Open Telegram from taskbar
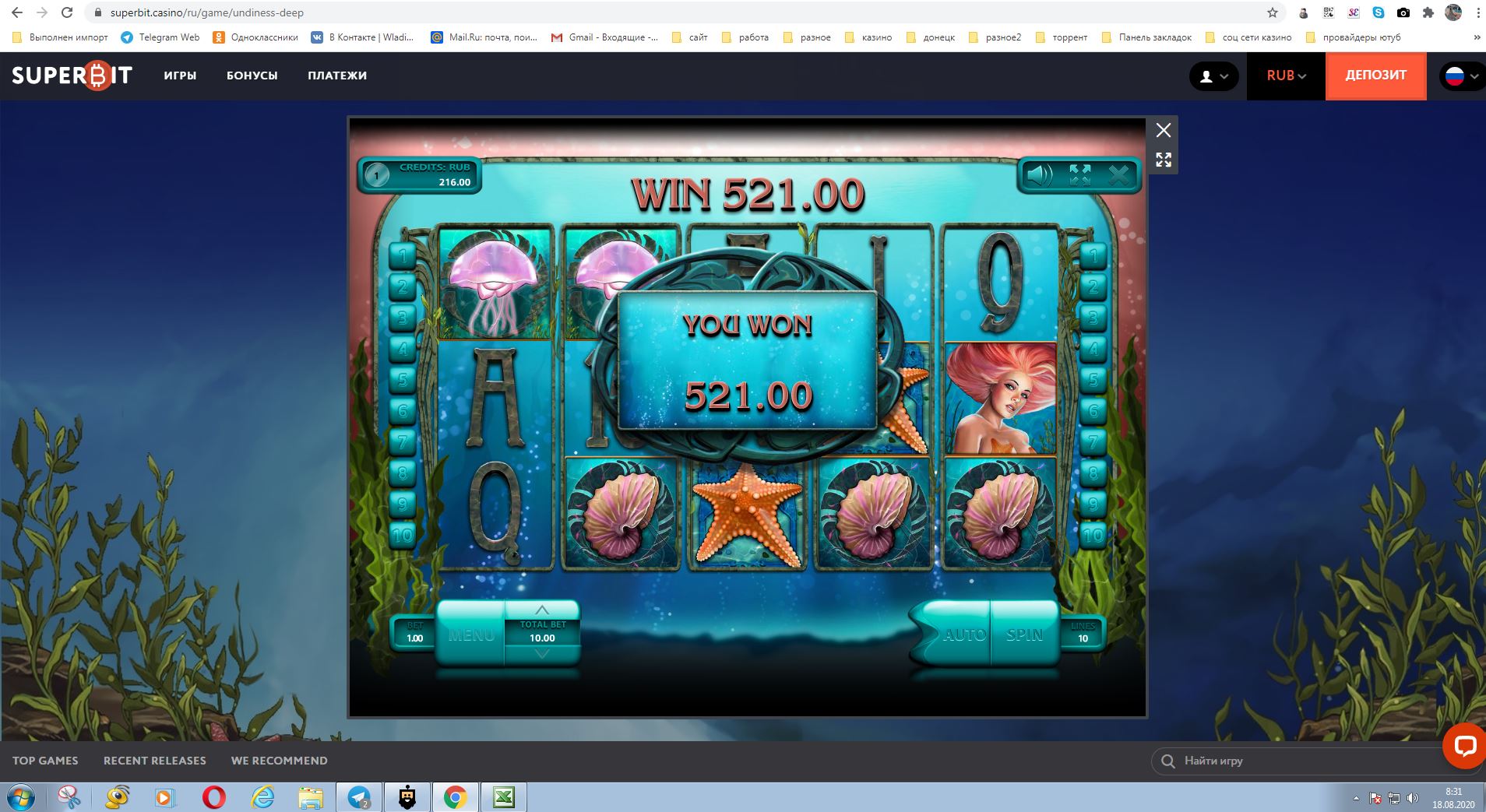1486x812 pixels. (359, 798)
